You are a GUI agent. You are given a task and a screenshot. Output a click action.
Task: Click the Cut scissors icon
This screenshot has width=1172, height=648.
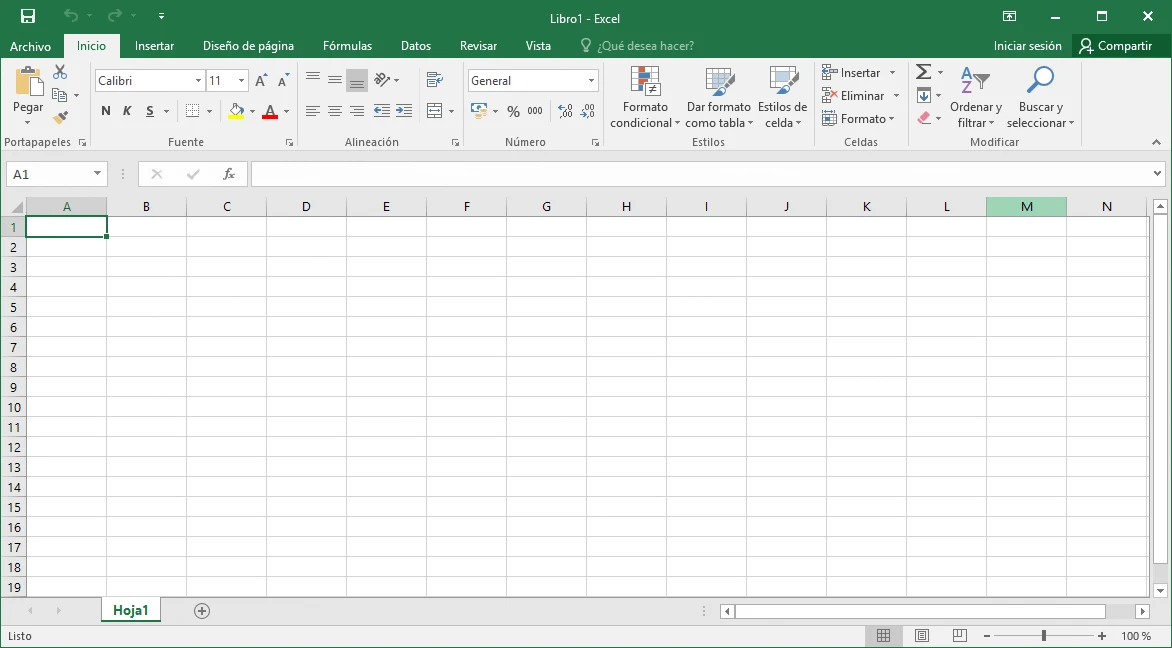point(60,72)
